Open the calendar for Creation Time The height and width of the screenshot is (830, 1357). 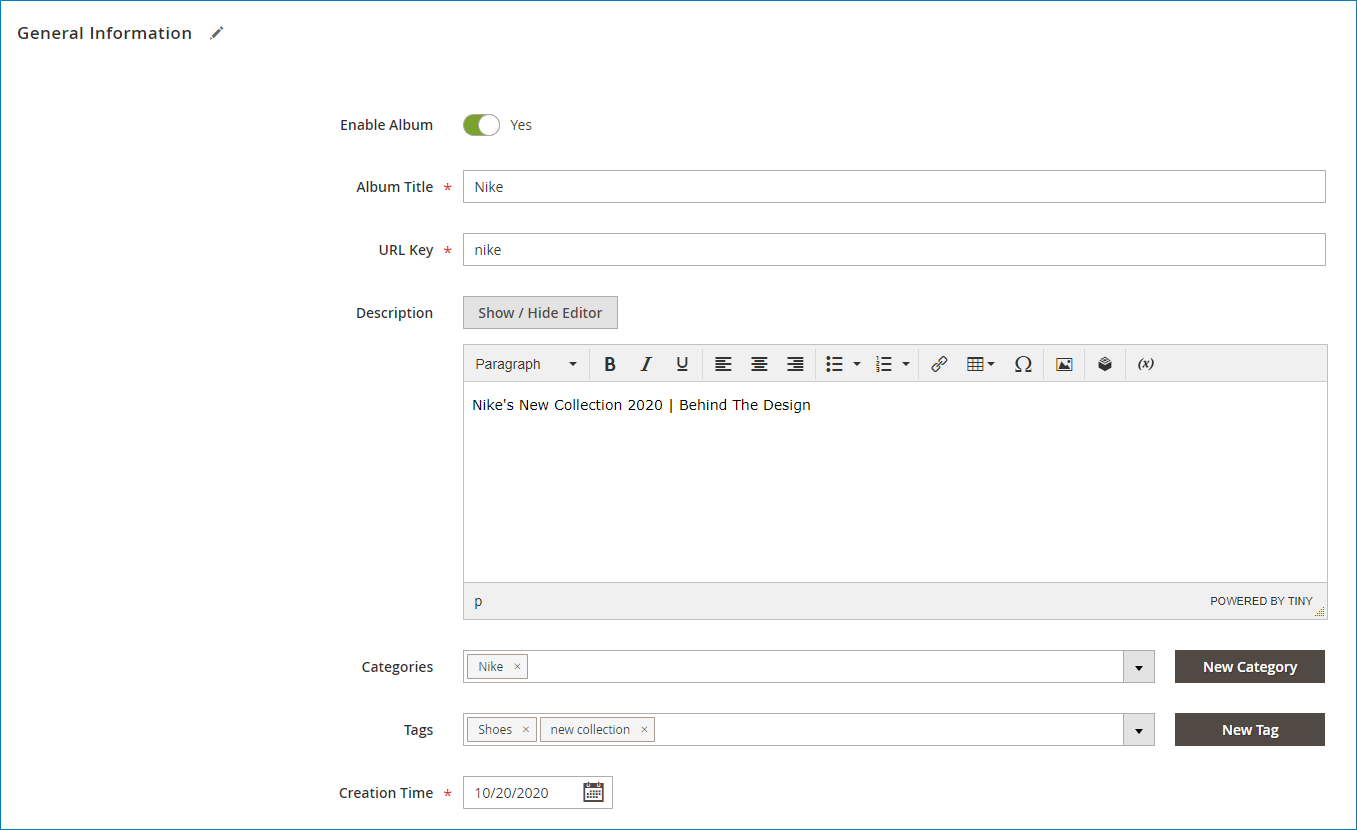click(593, 792)
